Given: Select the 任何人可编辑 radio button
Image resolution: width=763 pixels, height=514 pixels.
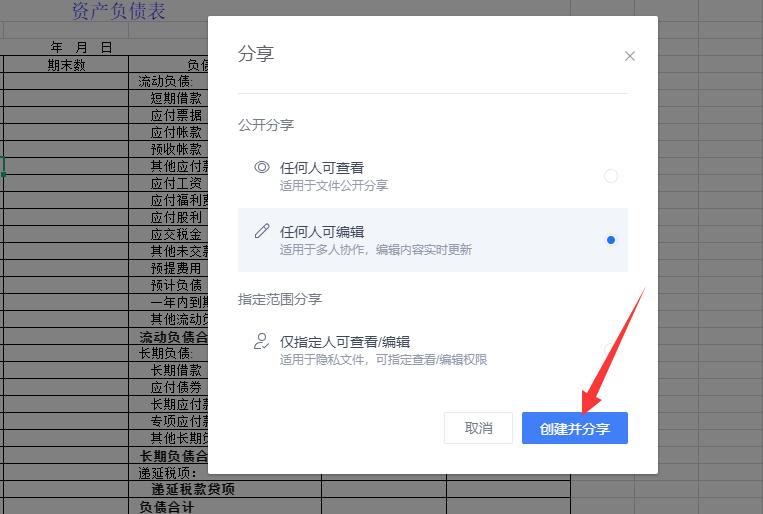Looking at the screenshot, I should [611, 240].
